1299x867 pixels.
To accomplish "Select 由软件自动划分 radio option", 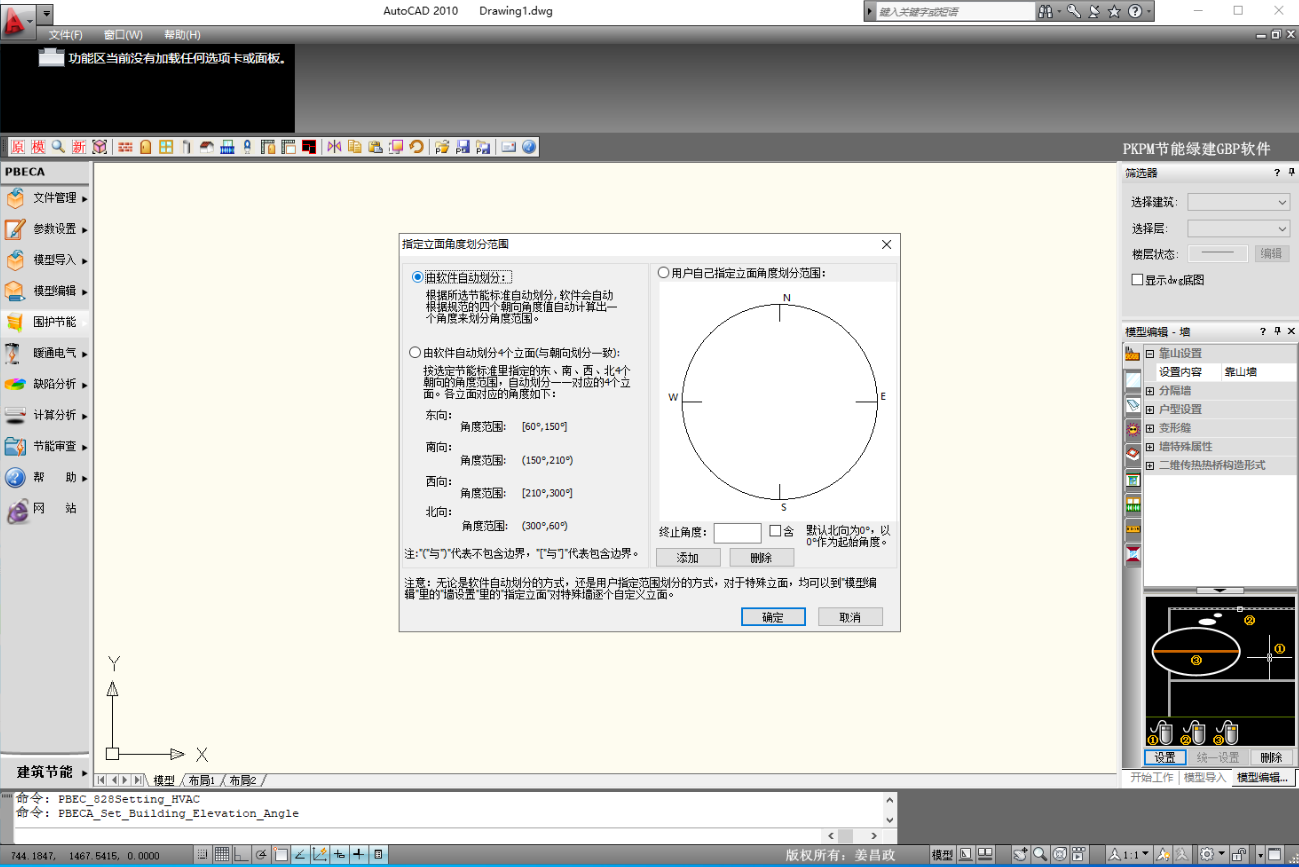I will point(418,277).
